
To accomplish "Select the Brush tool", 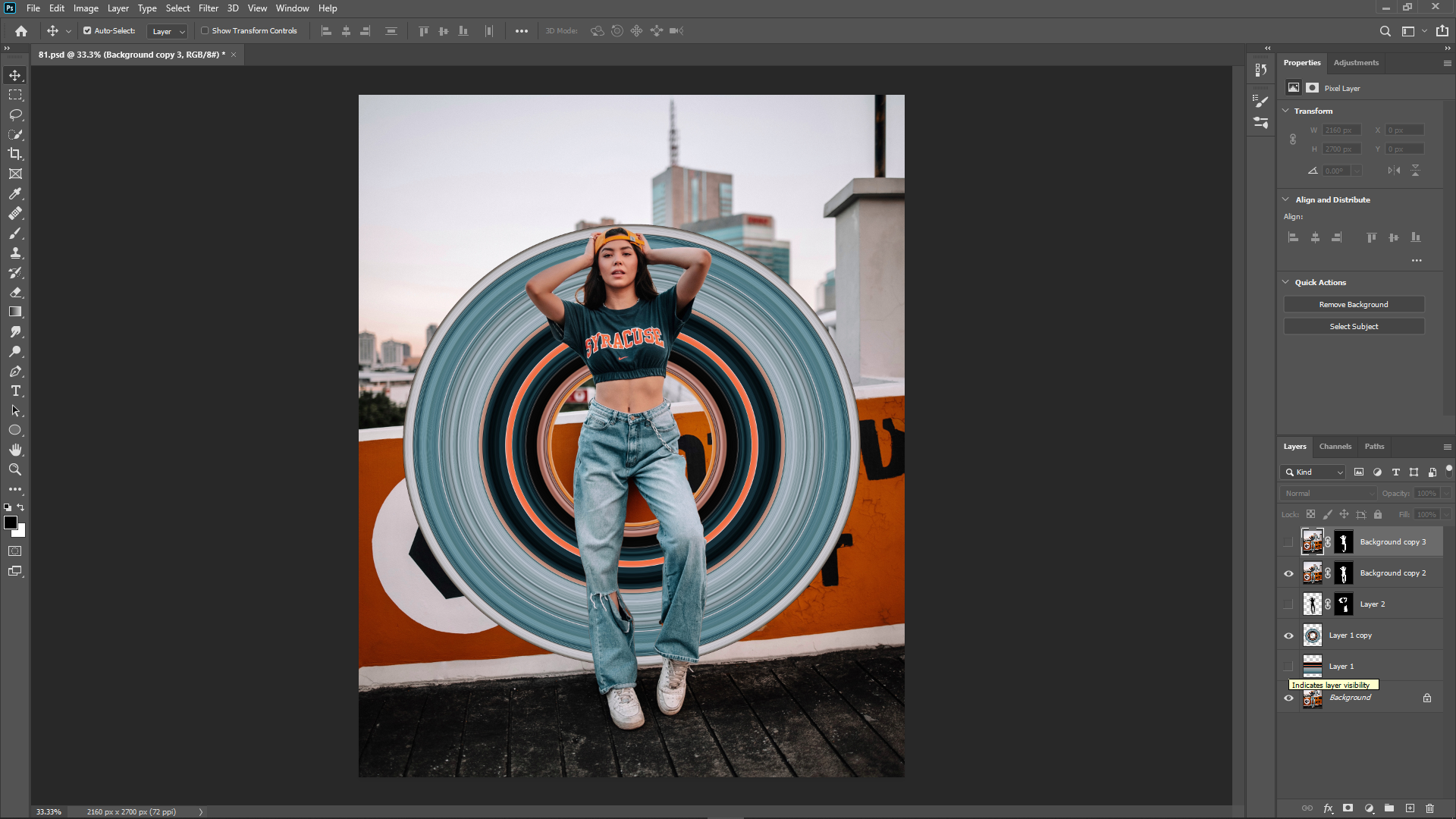I will pyautogui.click(x=15, y=233).
